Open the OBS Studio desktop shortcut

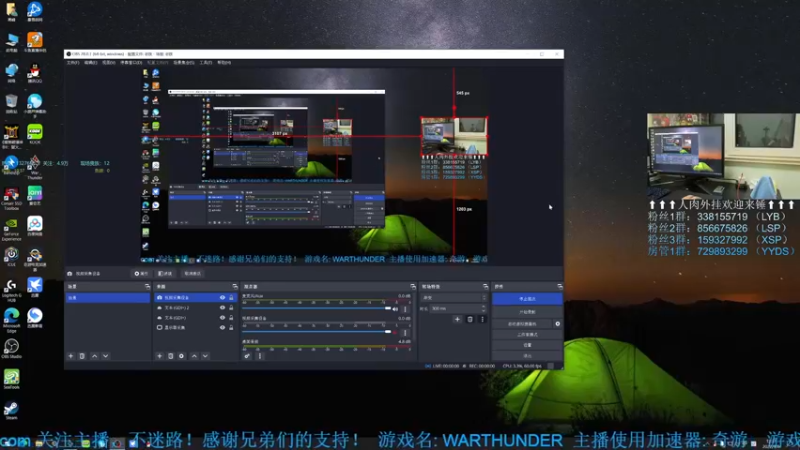coord(11,348)
